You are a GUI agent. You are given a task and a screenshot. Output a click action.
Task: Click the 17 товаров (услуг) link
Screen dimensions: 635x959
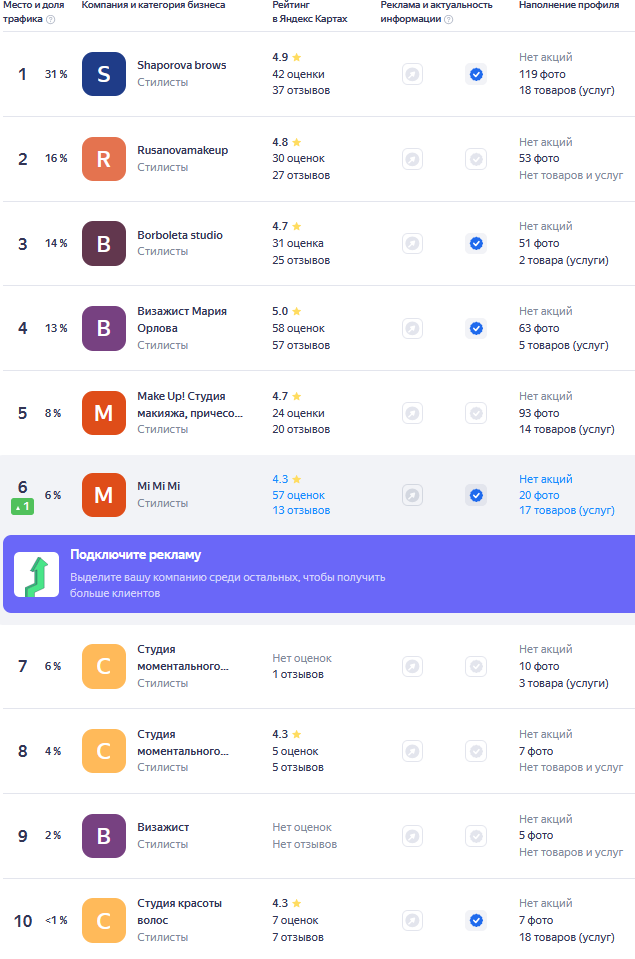click(x=566, y=510)
